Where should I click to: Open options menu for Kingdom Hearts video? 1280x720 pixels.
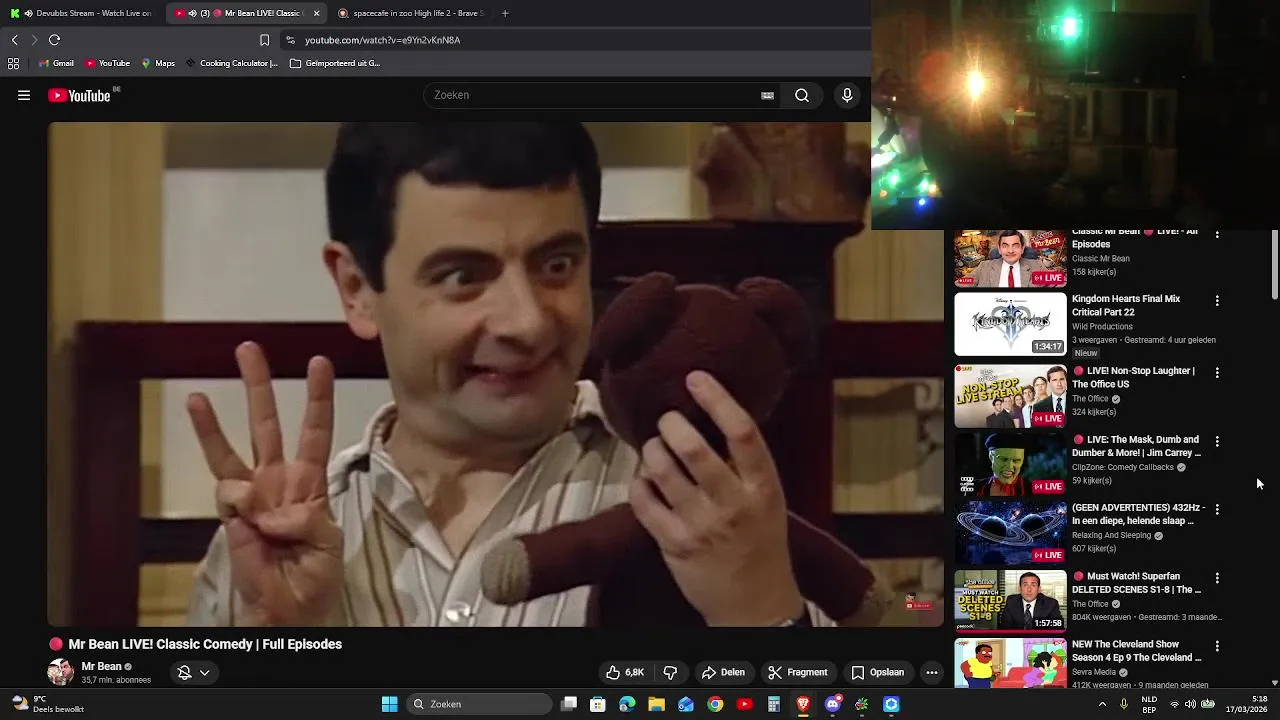click(1217, 300)
